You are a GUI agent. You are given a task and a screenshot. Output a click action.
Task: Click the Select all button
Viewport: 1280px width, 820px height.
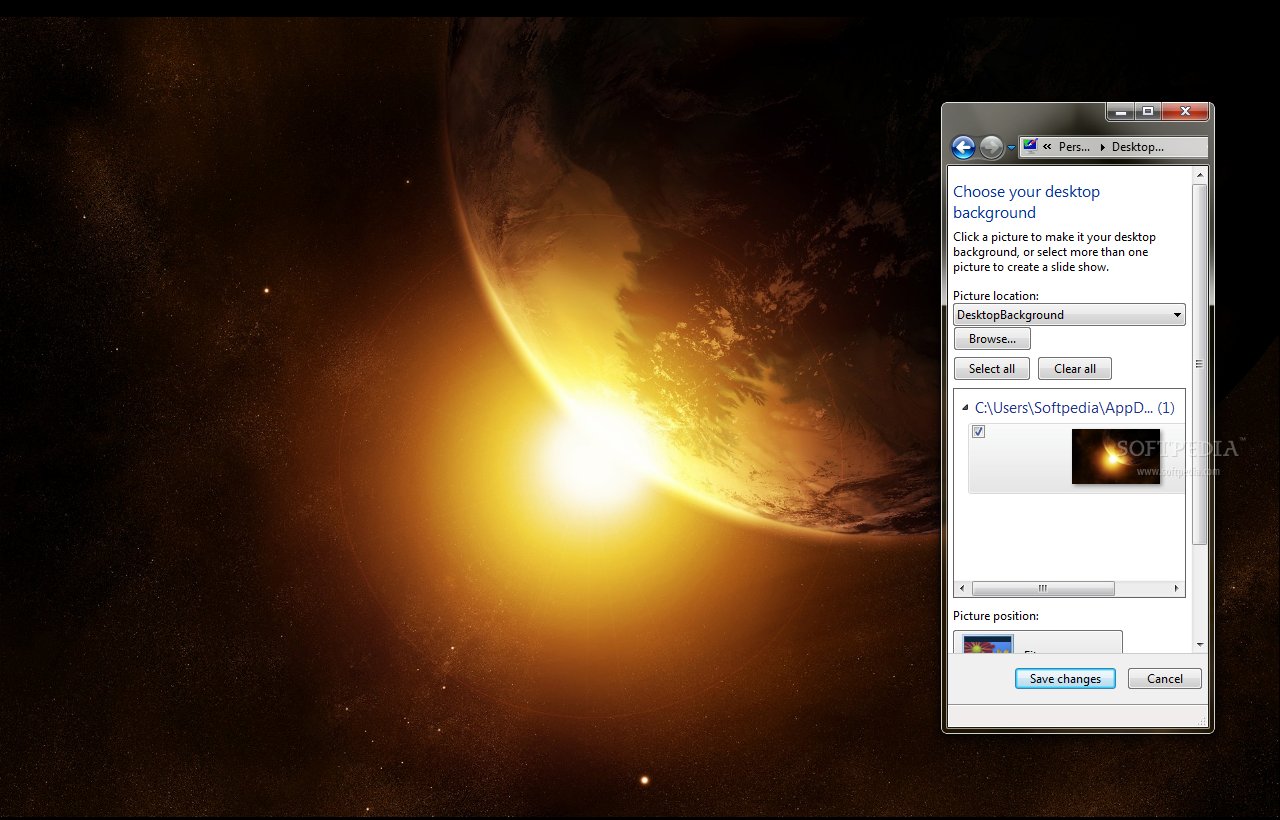[x=992, y=369]
